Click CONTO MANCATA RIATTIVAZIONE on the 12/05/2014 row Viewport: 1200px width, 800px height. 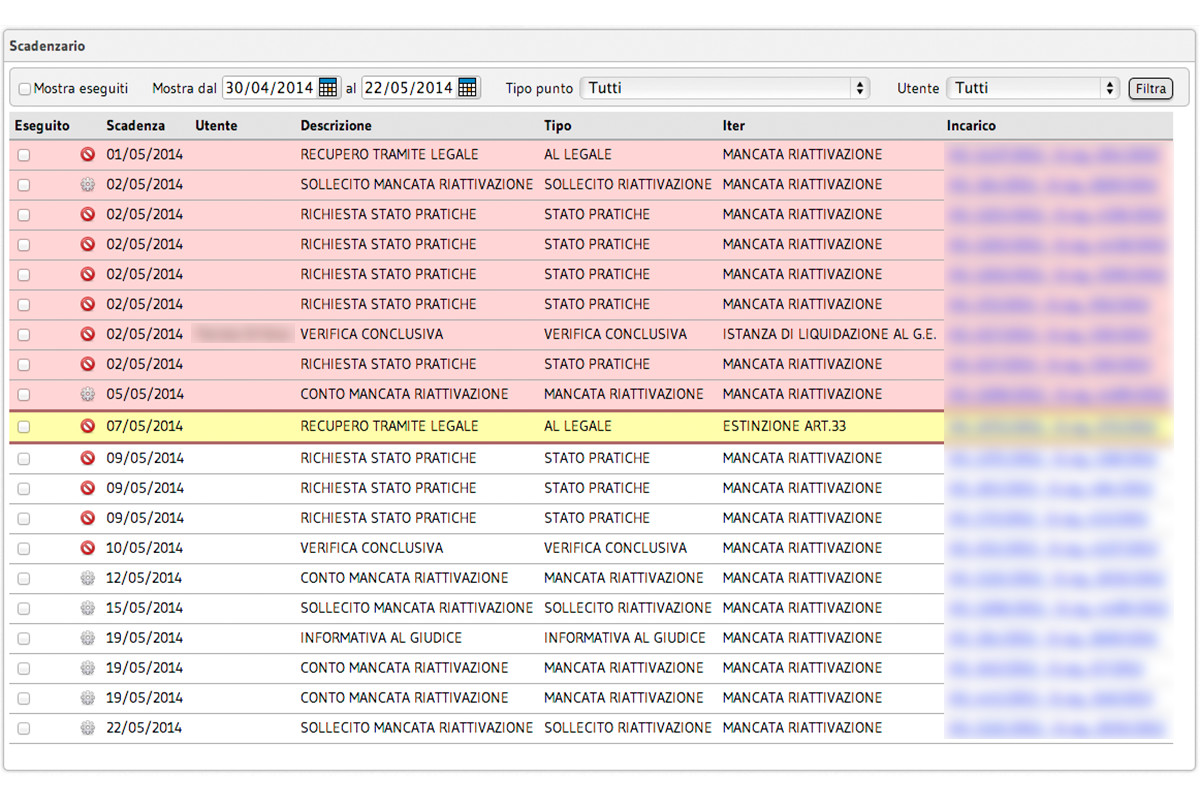coord(404,578)
